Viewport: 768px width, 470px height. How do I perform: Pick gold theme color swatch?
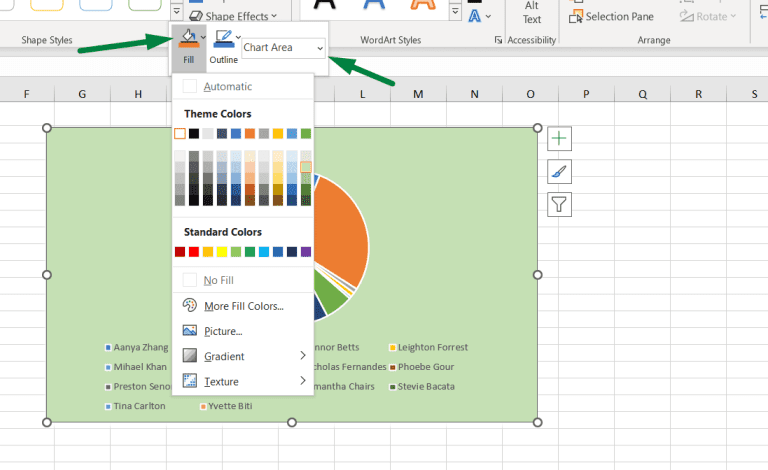tap(278, 134)
